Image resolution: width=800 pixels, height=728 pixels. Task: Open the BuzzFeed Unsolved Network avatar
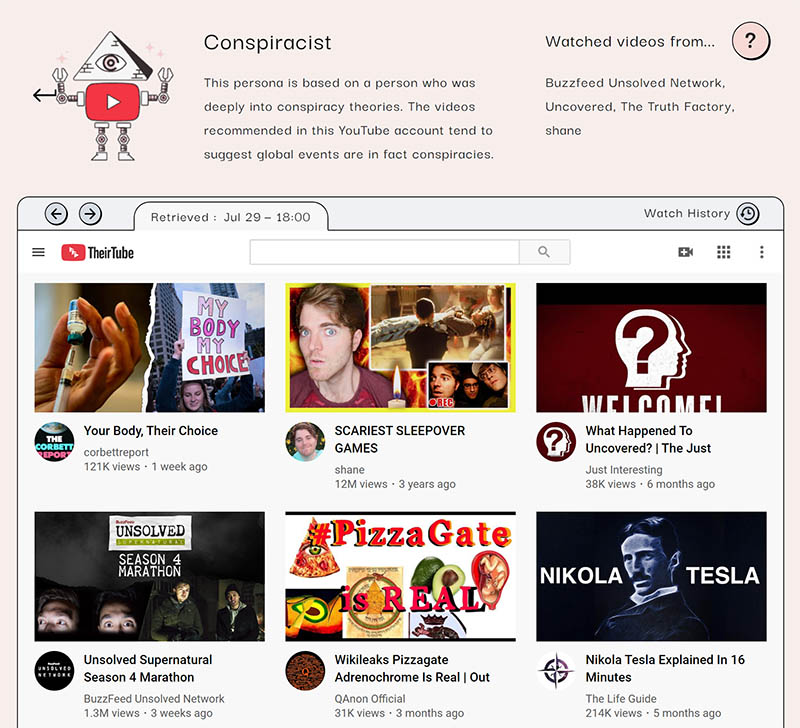point(54,671)
